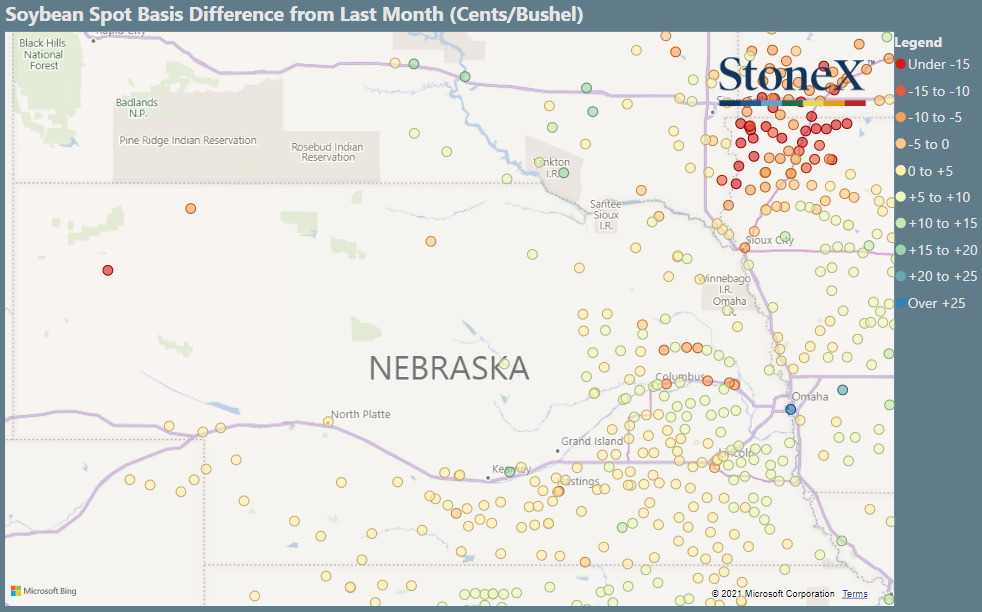Image resolution: width=982 pixels, height=612 pixels.
Task: Click the Sioux City label
Action: pyautogui.click(x=770, y=240)
